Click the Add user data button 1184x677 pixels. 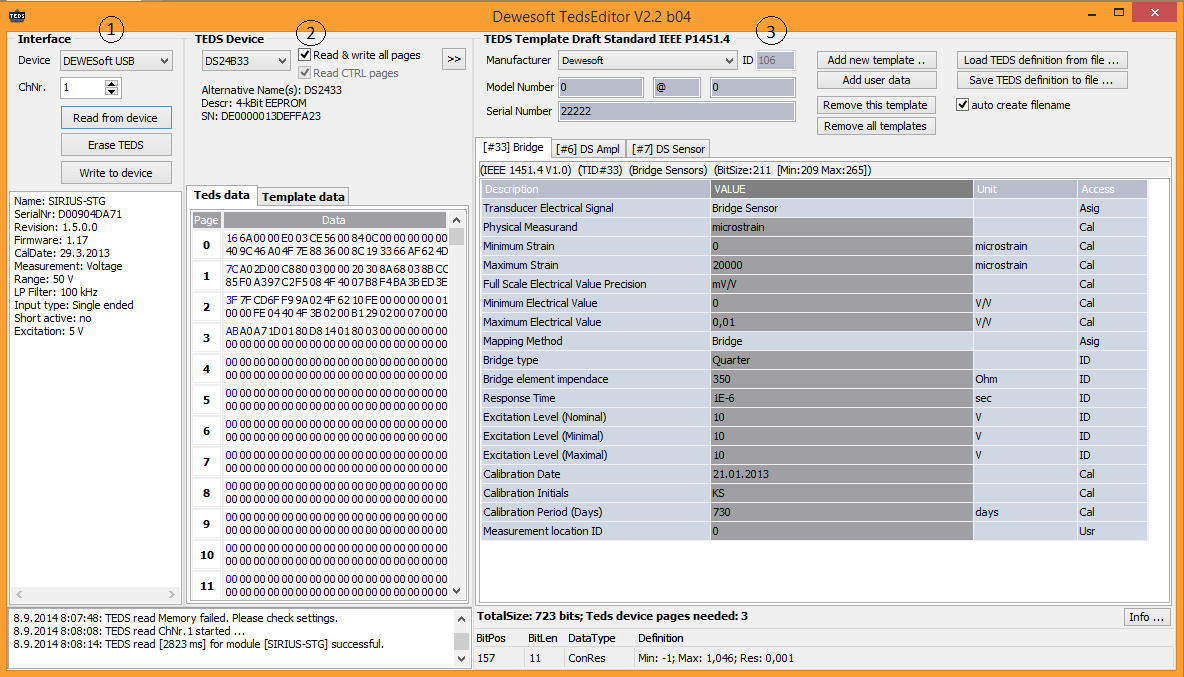[876, 80]
